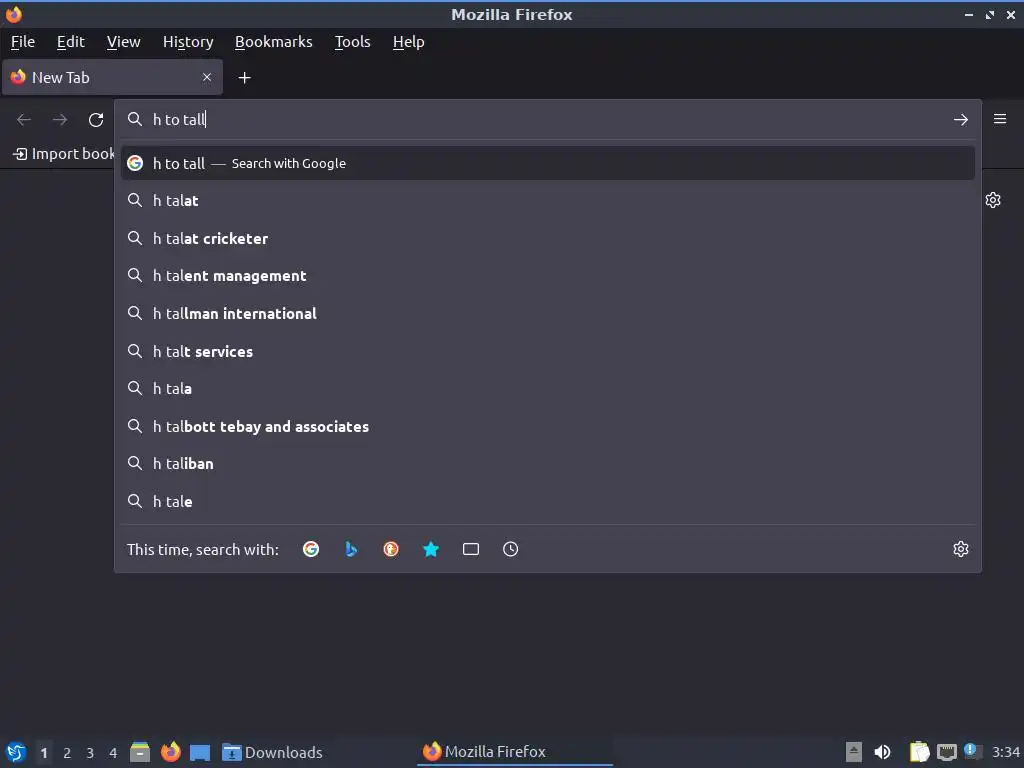Open volume control in system tray
Viewport: 1024px width, 768px height.
click(882, 752)
